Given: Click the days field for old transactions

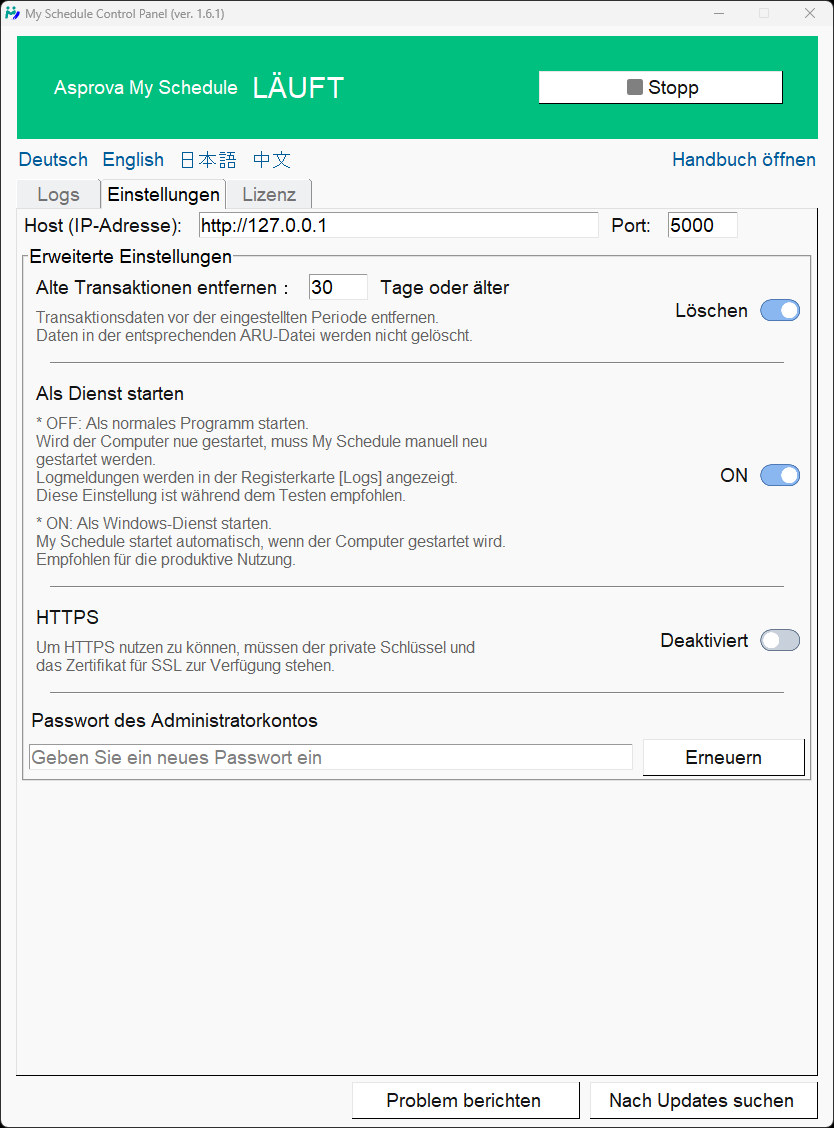Looking at the screenshot, I should click(338, 288).
